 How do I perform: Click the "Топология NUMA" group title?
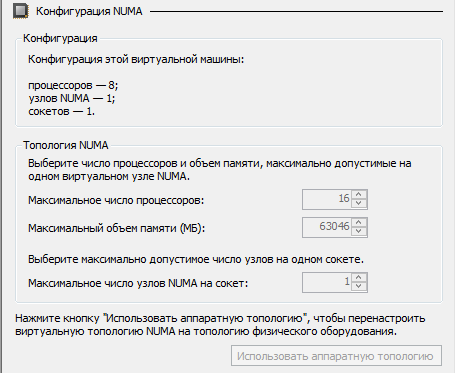[66, 145]
